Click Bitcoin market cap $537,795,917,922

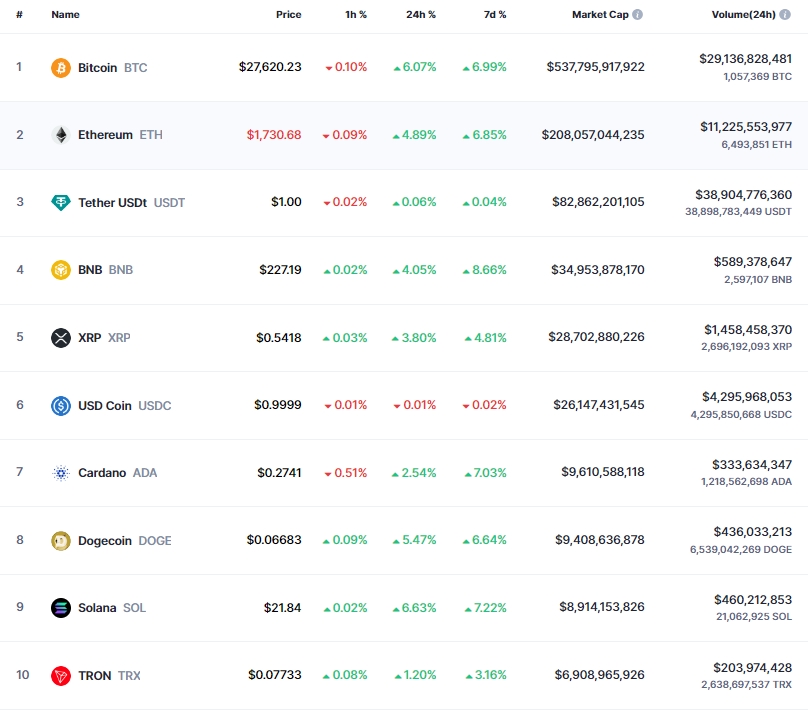point(596,67)
